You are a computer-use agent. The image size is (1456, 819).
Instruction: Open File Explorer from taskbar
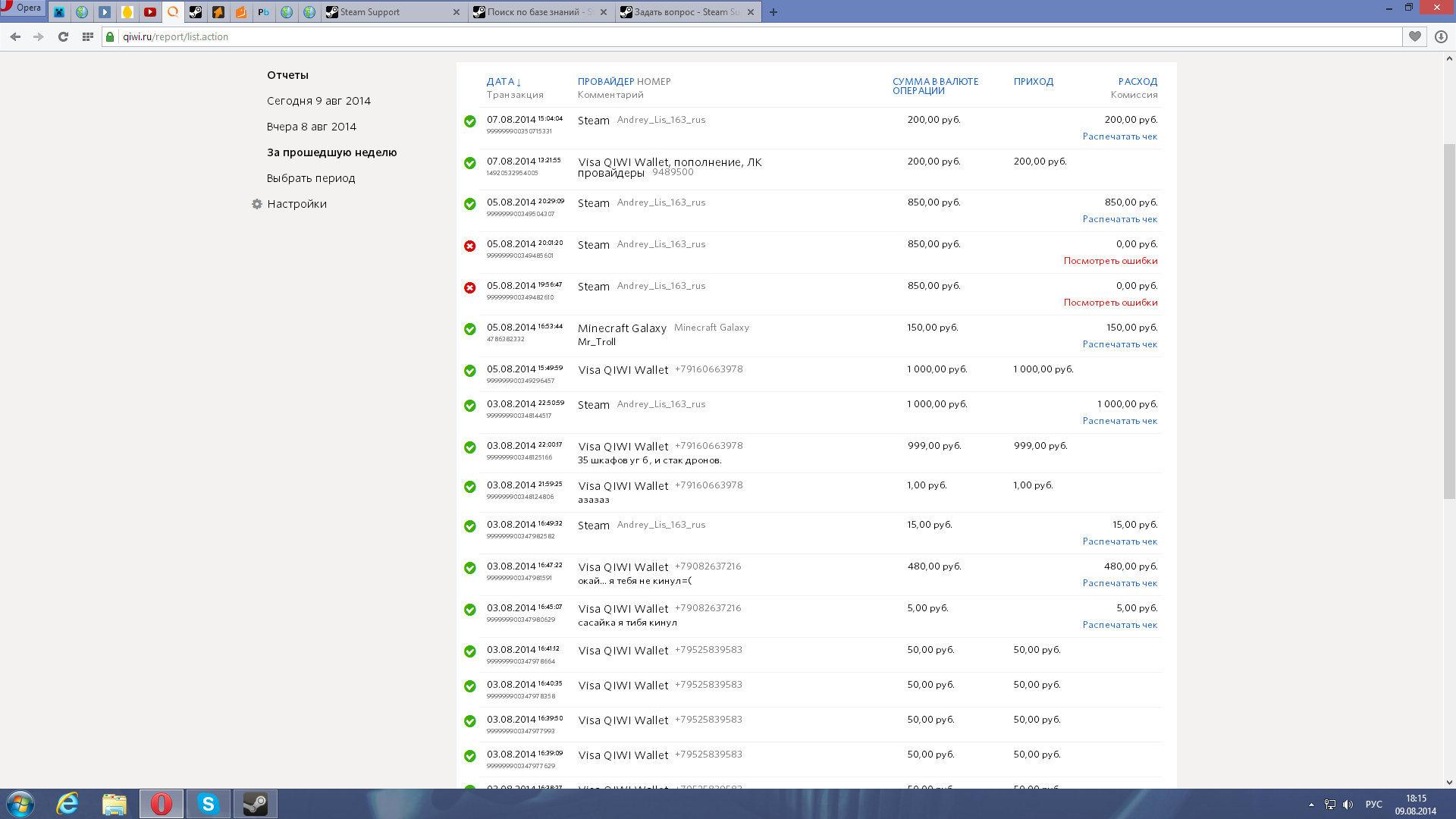click(115, 804)
